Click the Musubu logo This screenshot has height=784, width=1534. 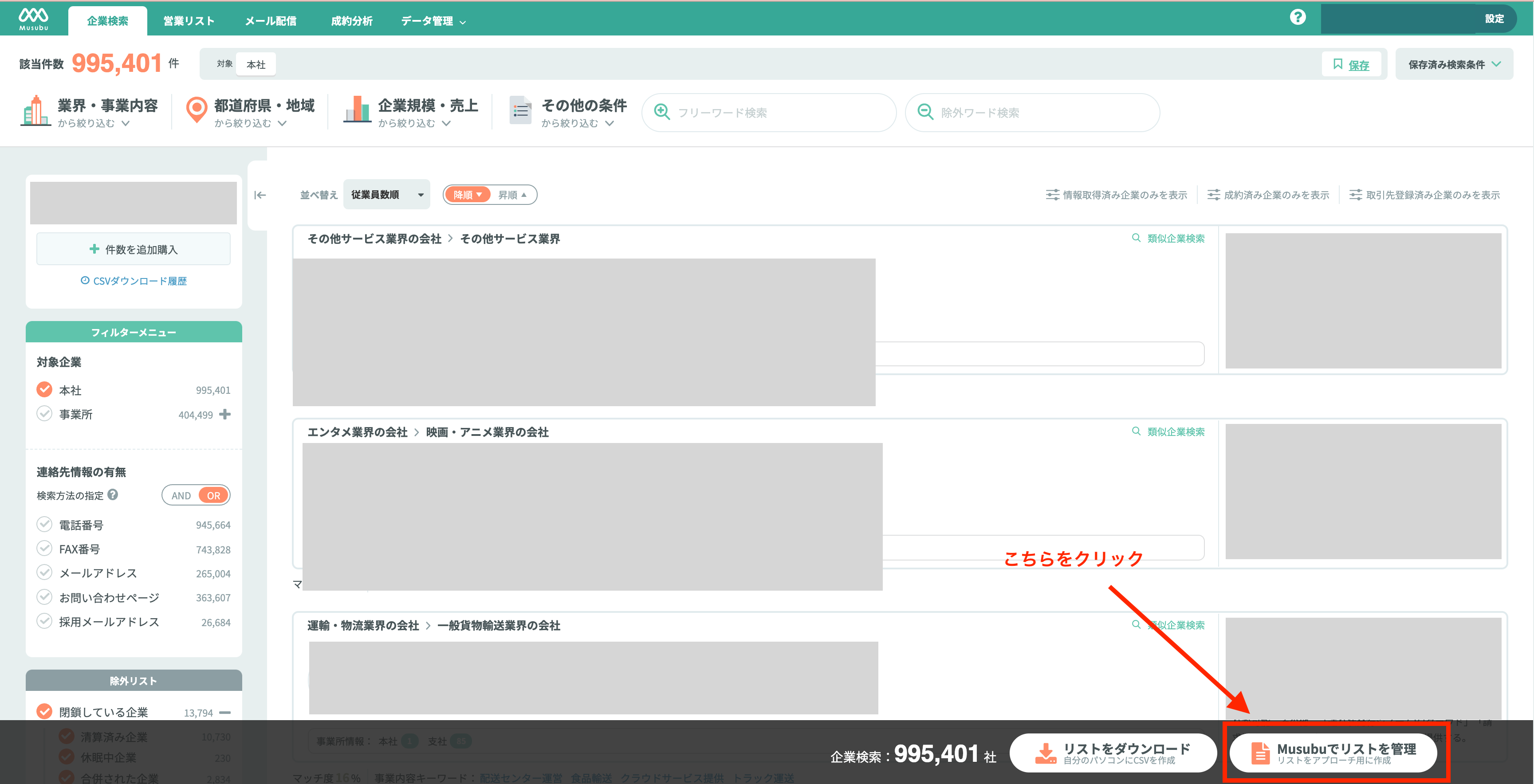click(x=33, y=19)
